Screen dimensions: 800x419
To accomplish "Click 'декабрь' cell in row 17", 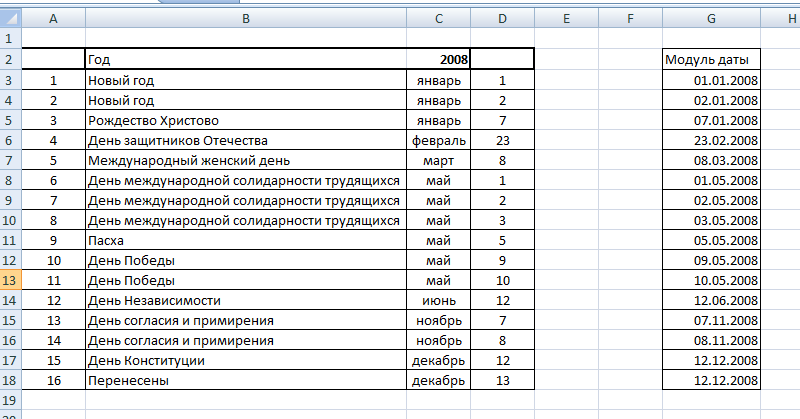I will pyautogui.click(x=439, y=360).
